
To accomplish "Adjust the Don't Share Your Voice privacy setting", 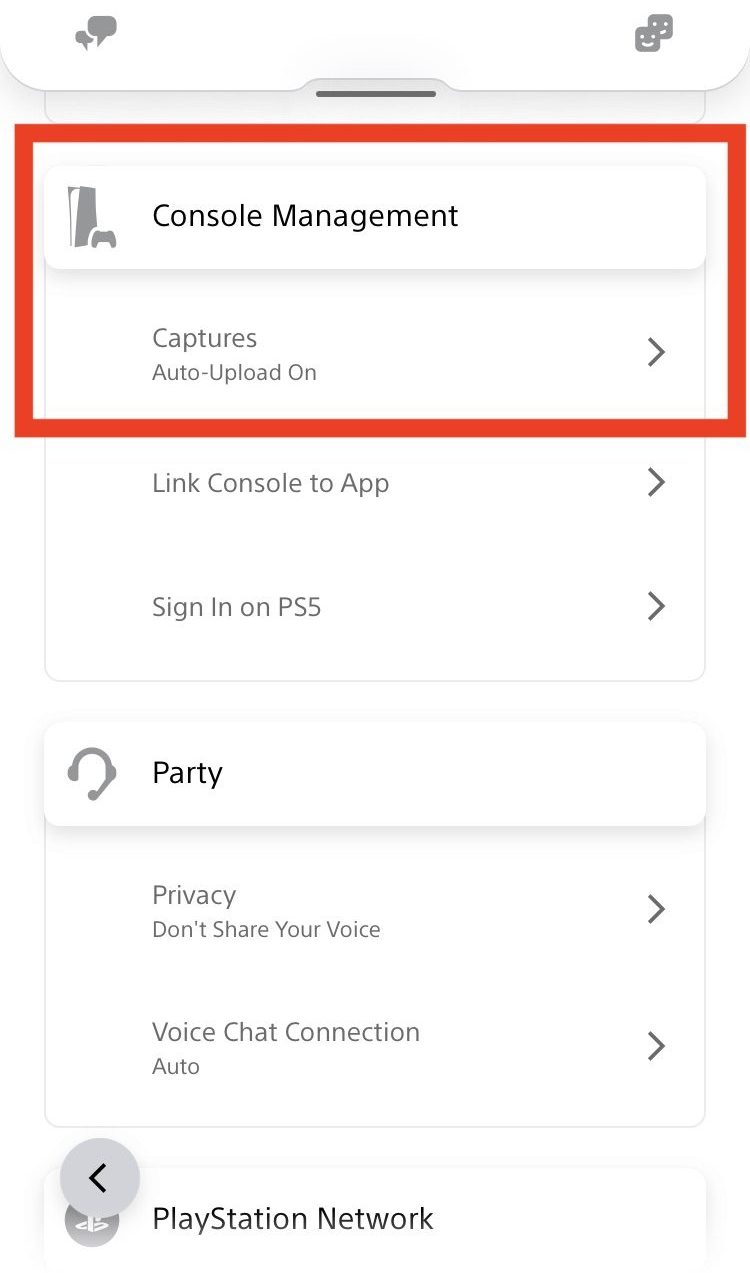I will click(x=265, y=928).
